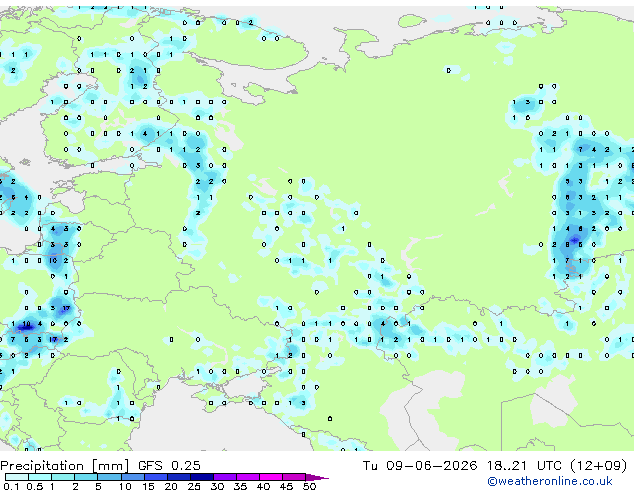The height and width of the screenshot is (490, 634).
Task: Click the '18..21 UTC' time range
Action: tap(524, 466)
